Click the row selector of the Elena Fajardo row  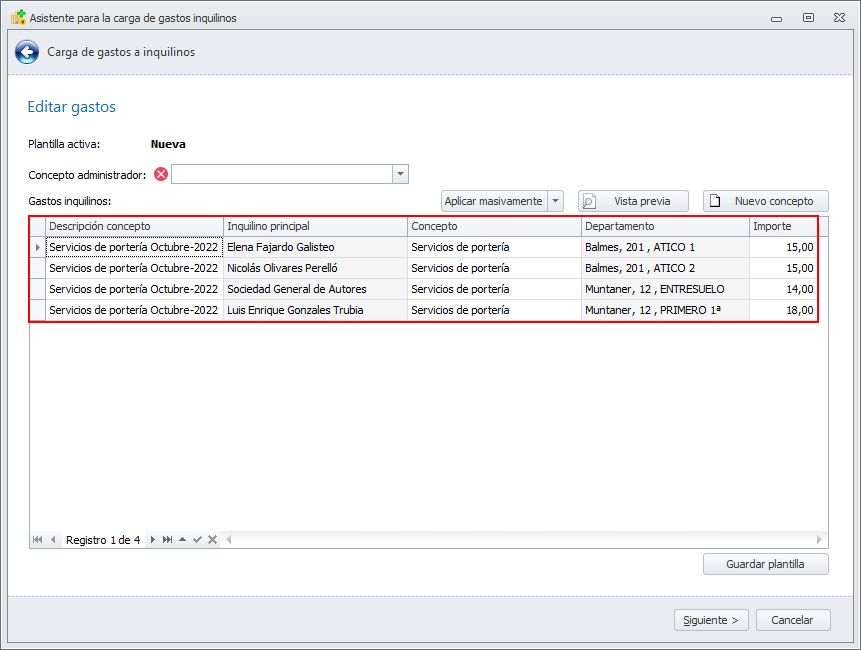37,247
